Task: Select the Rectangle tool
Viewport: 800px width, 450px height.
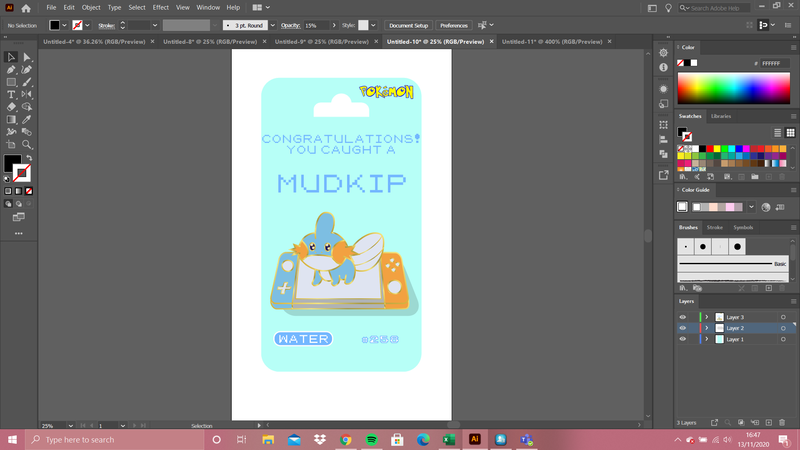Action: point(11,82)
